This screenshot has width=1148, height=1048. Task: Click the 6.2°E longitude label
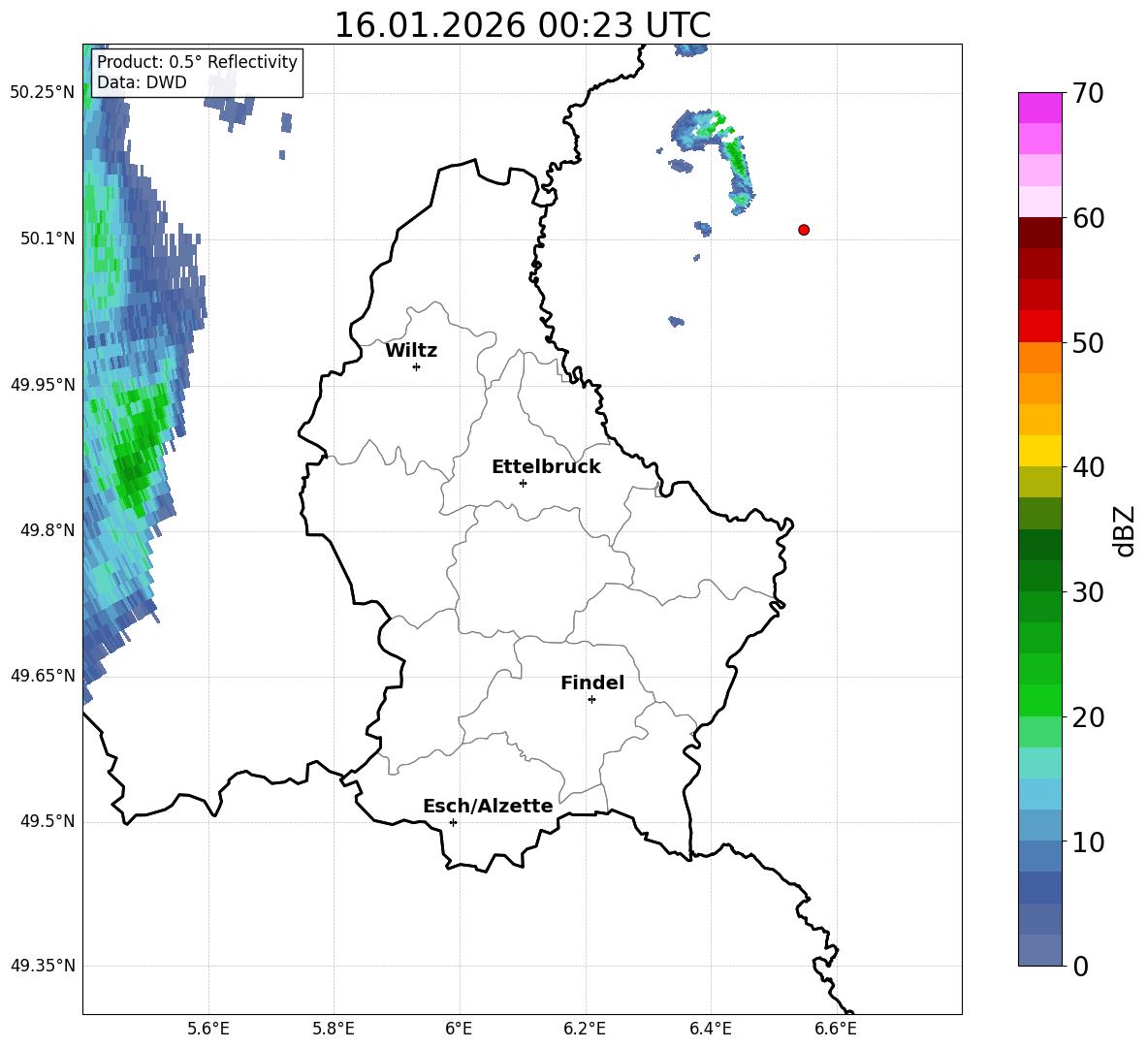(585, 1029)
